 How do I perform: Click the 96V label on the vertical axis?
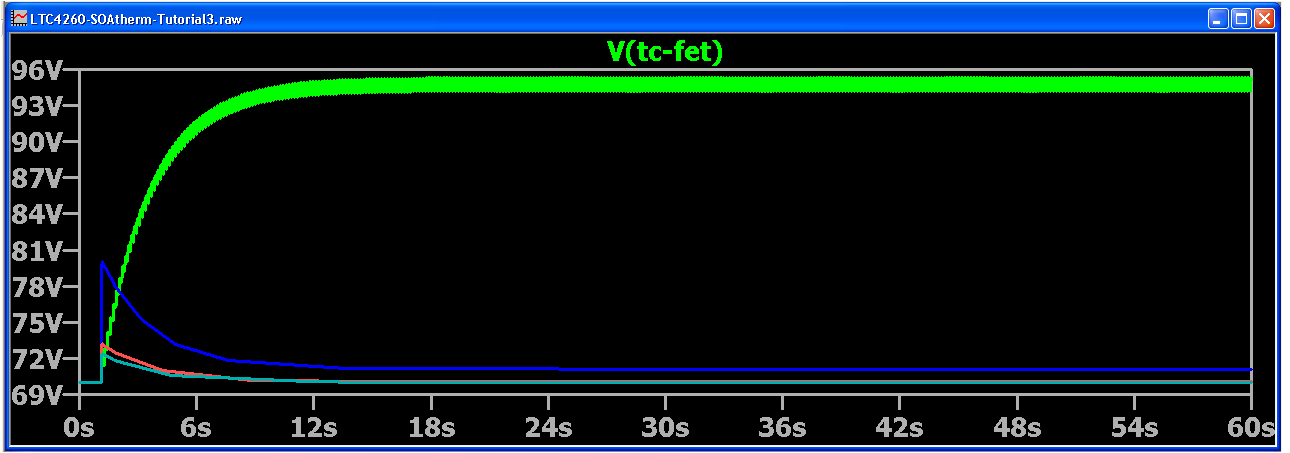(37, 70)
